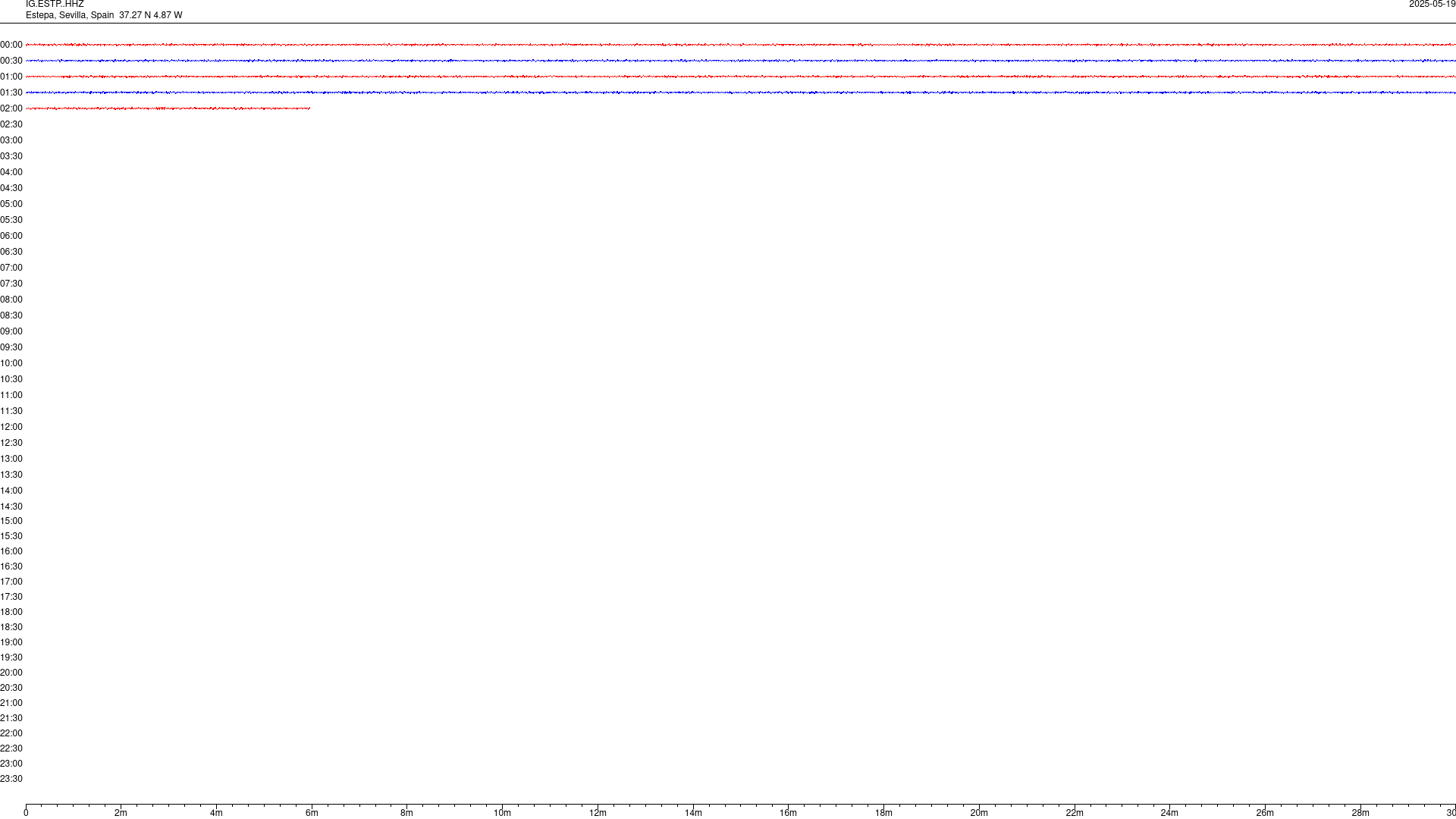Select the station code IG.ESTP..HHZ

tap(55, 5)
